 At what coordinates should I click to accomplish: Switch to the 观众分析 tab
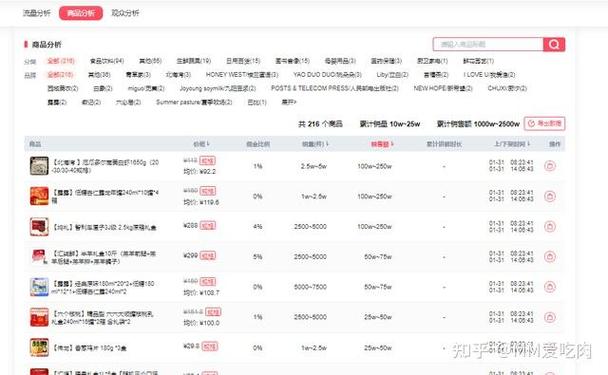coord(125,13)
